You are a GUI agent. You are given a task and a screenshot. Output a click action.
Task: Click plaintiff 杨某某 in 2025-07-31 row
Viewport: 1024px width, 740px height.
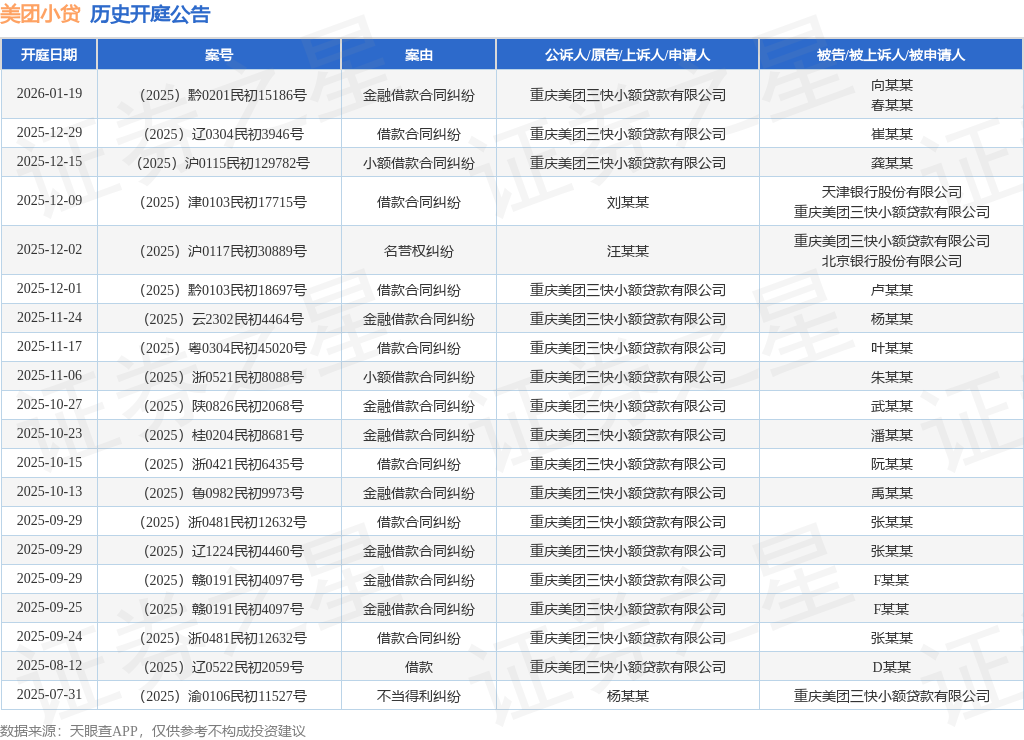pyautogui.click(x=628, y=696)
